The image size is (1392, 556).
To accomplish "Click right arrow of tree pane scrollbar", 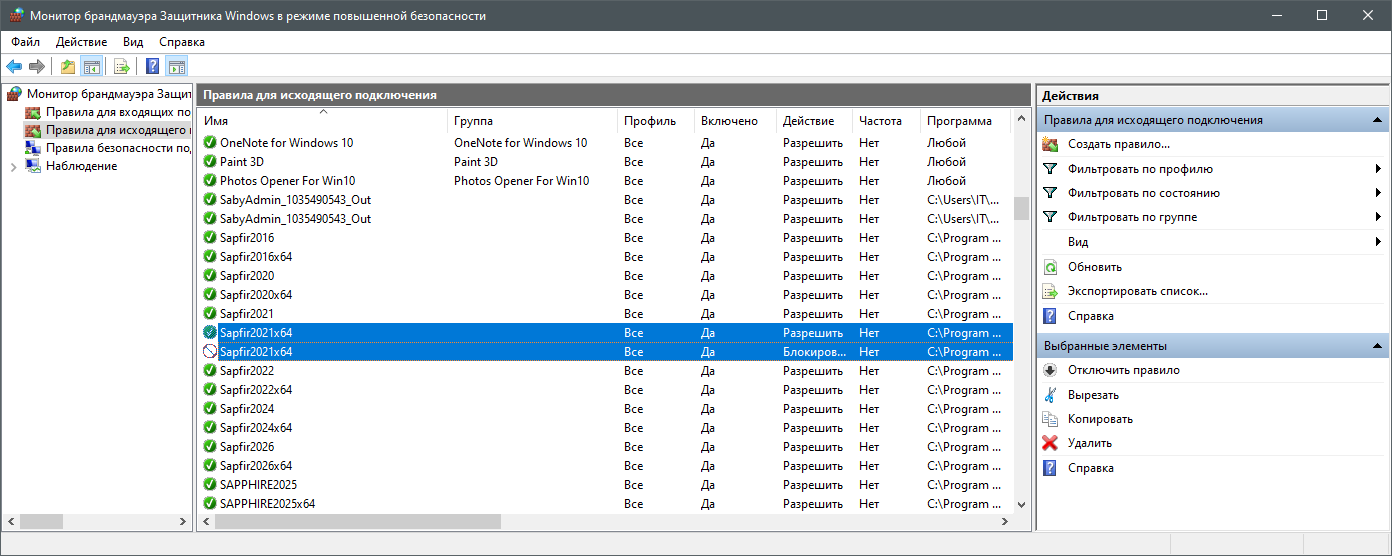I will pyautogui.click(x=183, y=522).
